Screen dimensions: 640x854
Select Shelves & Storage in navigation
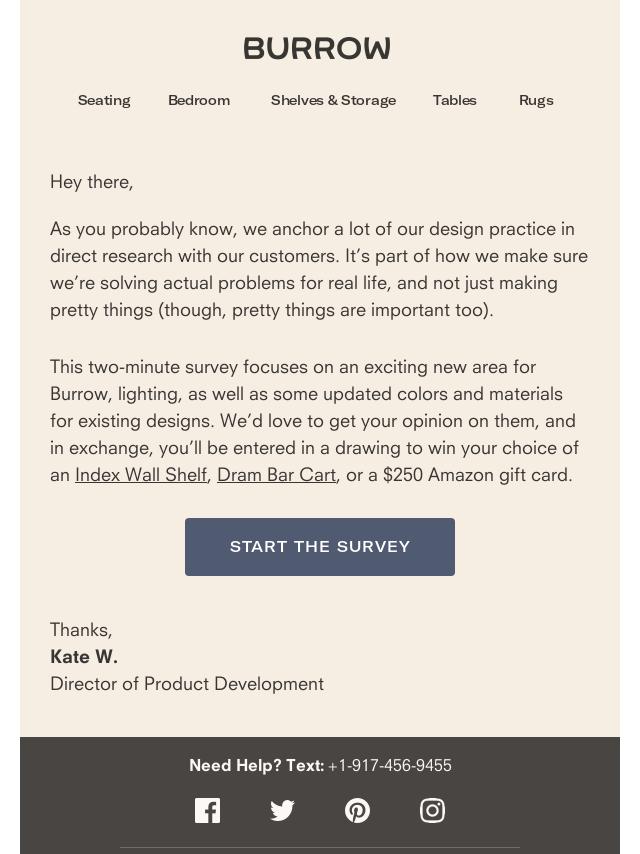(x=333, y=100)
